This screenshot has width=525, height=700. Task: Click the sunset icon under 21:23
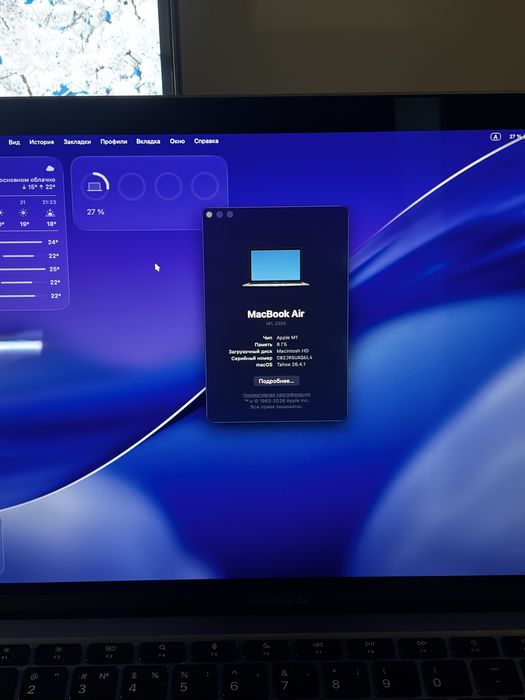[50, 213]
